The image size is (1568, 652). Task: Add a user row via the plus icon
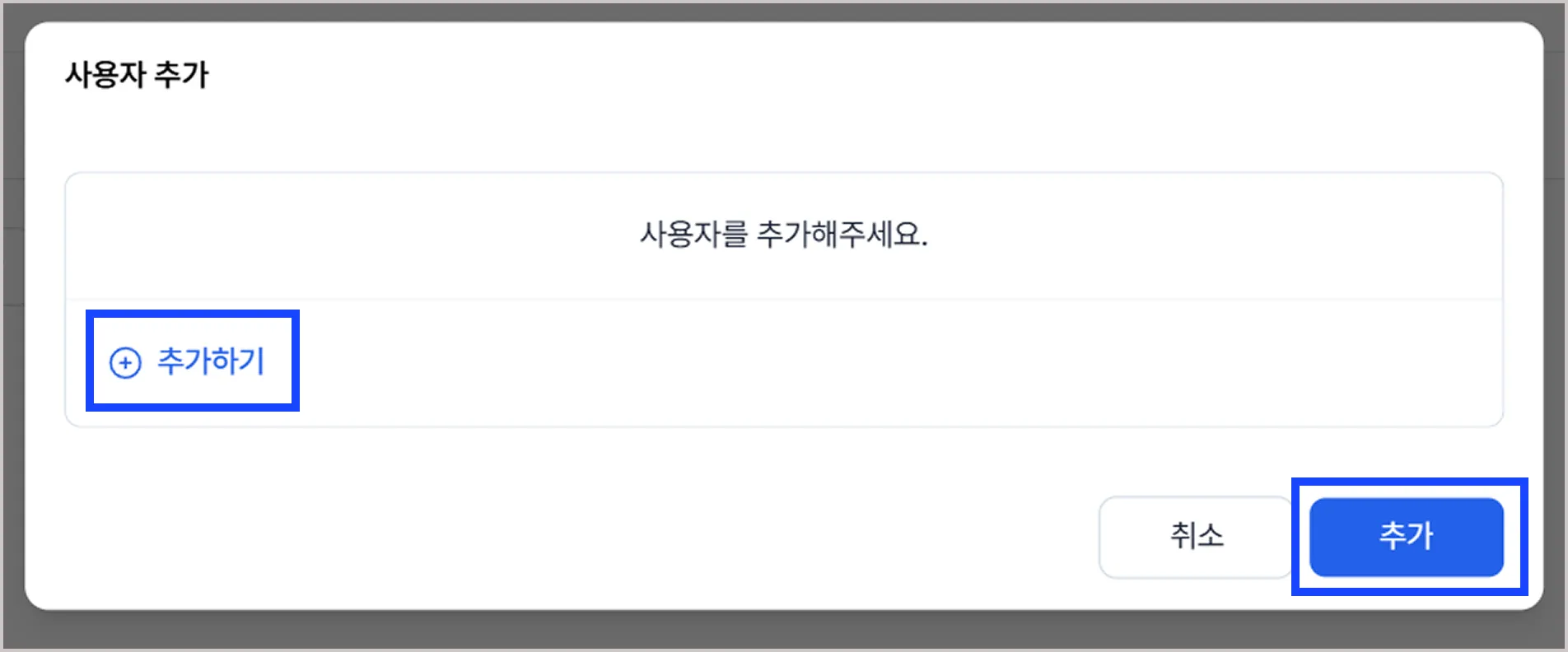pos(125,362)
